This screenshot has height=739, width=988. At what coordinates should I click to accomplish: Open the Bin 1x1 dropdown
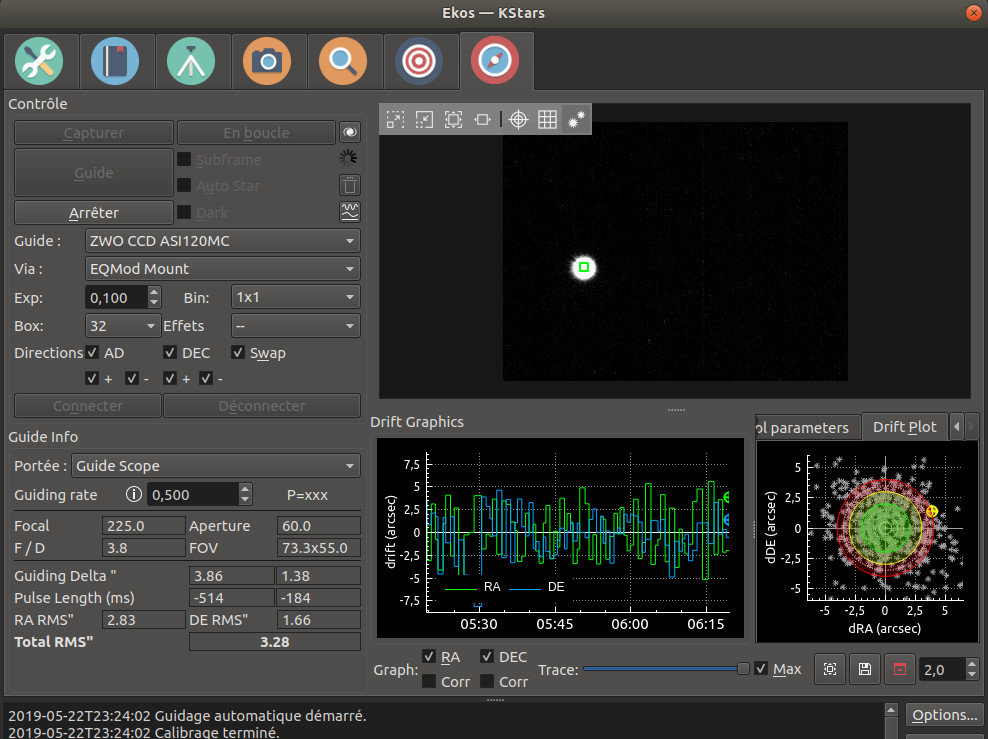(295, 297)
